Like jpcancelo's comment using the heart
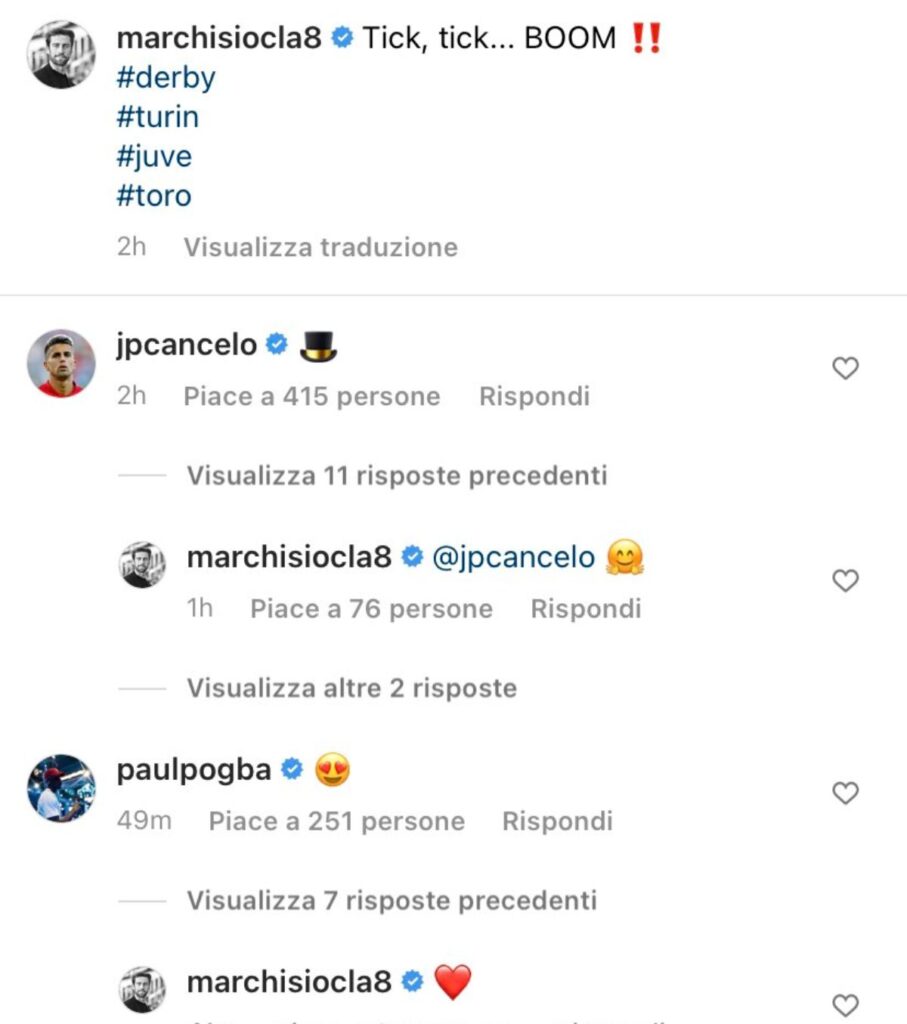 [x=845, y=368]
